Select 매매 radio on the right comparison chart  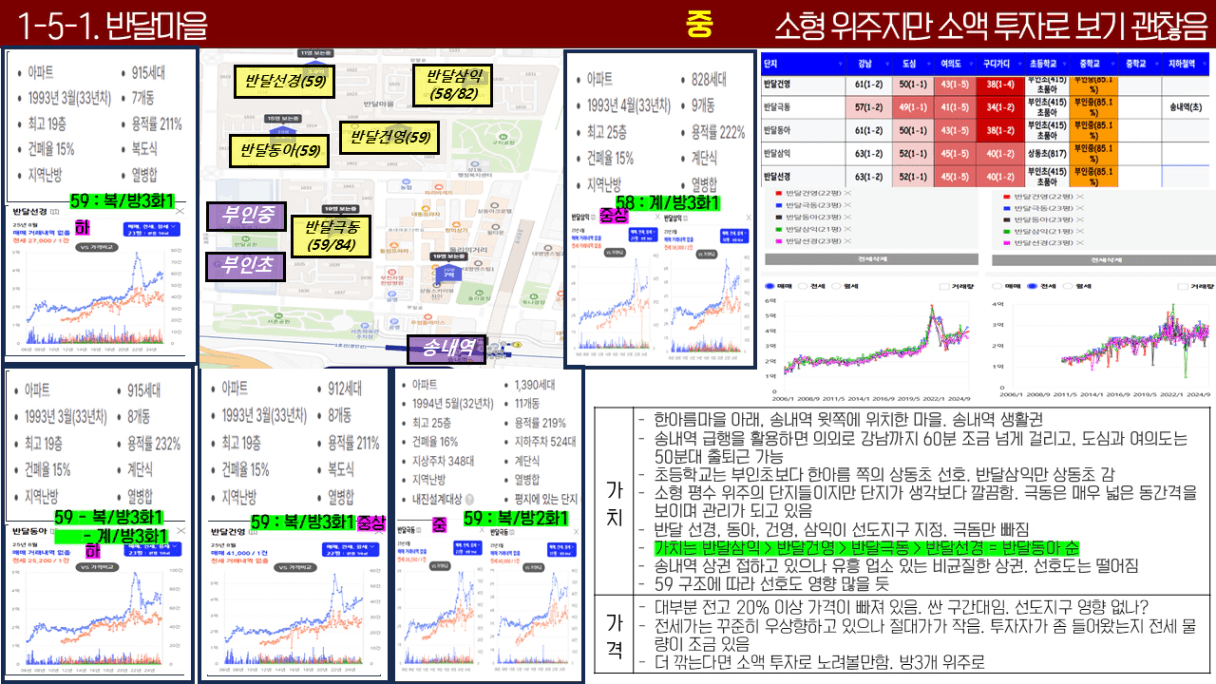(999, 286)
